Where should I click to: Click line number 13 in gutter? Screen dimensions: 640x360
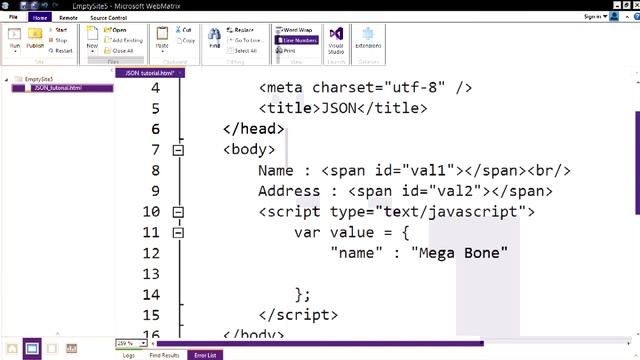tap(151, 274)
